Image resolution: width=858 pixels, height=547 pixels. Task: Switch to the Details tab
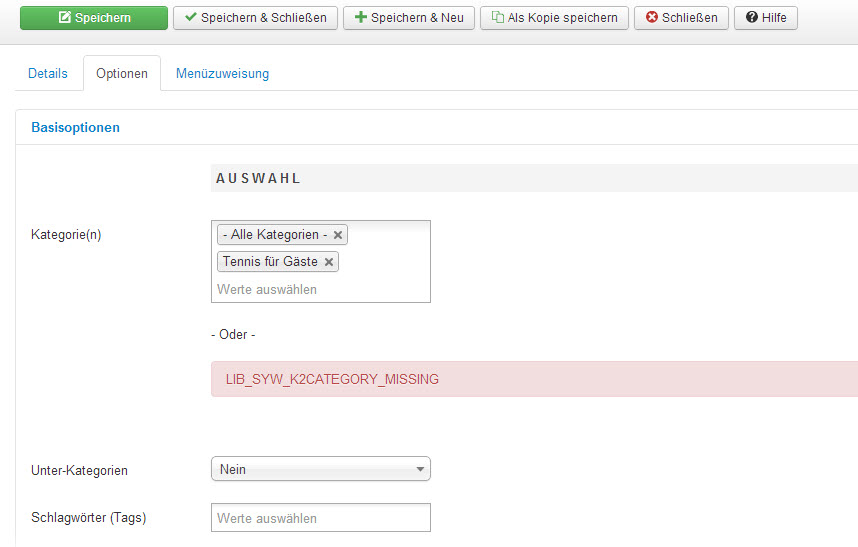48,74
